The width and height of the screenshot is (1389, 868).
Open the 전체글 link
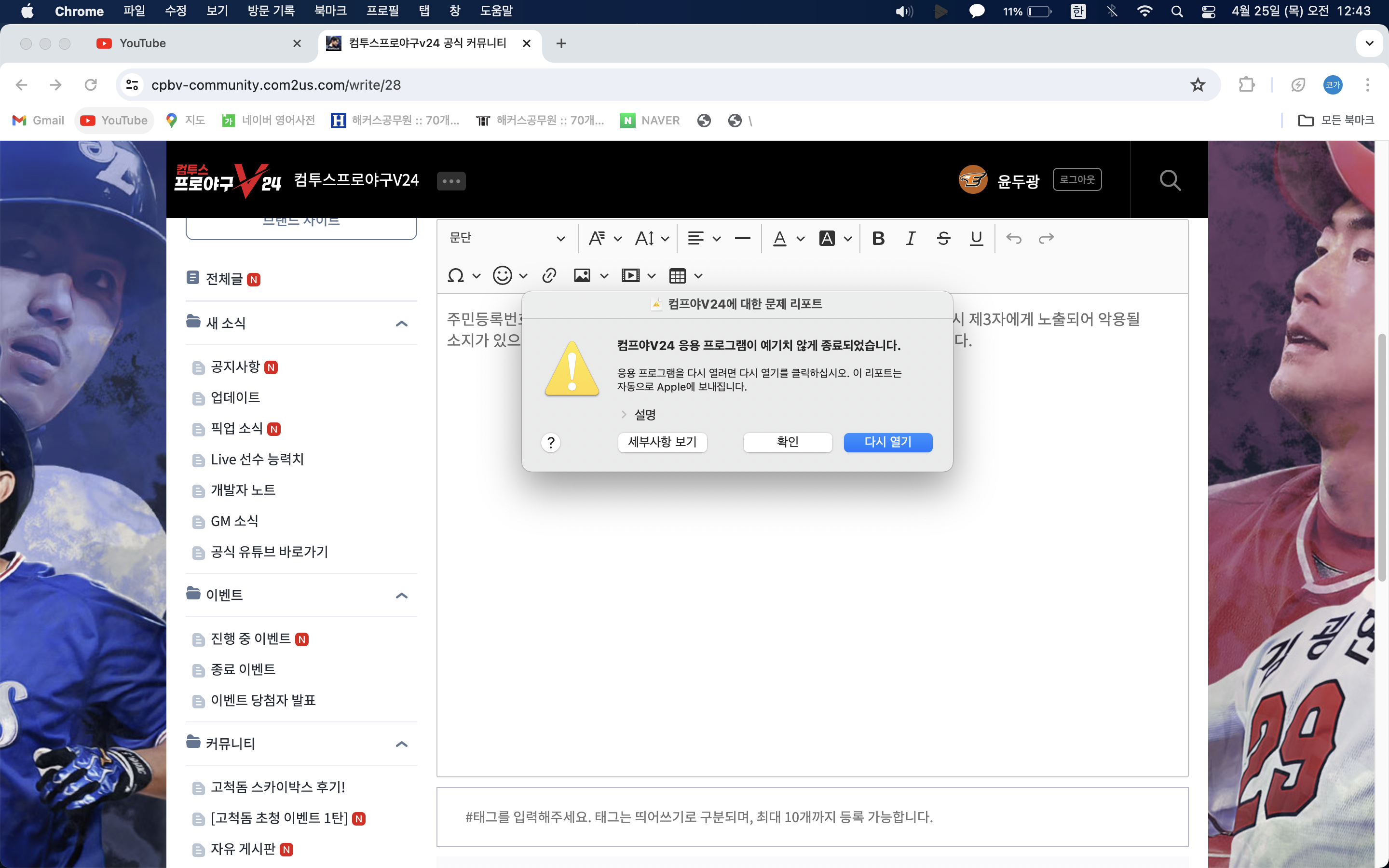tap(224, 279)
